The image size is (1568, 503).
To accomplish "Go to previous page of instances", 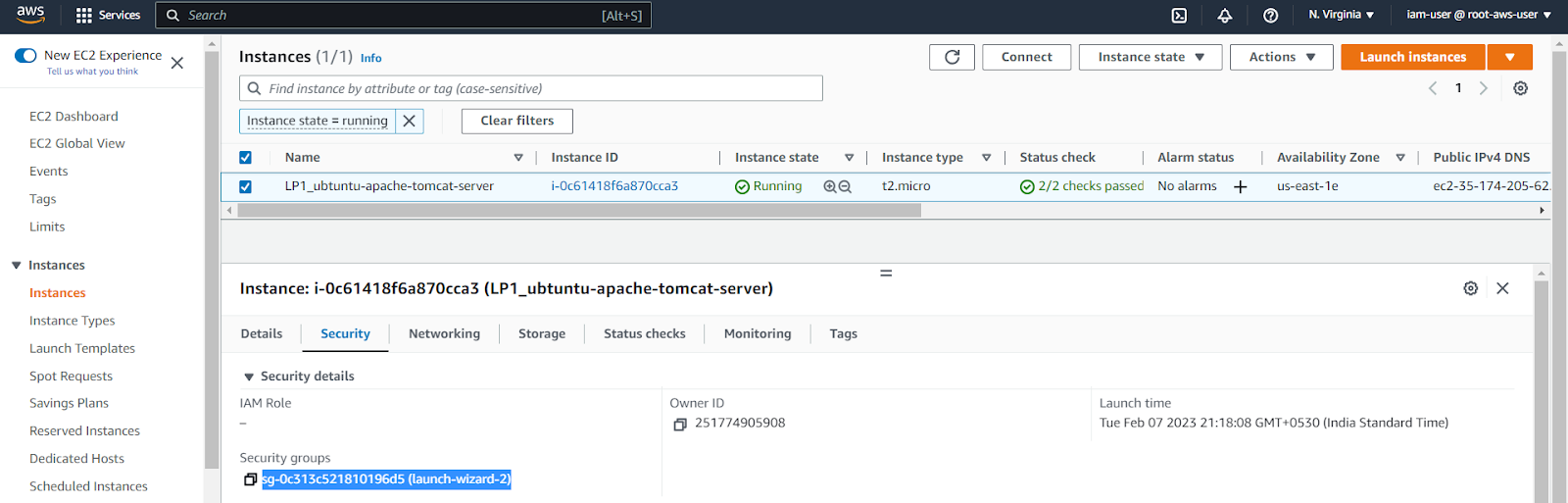I will click(x=1433, y=88).
